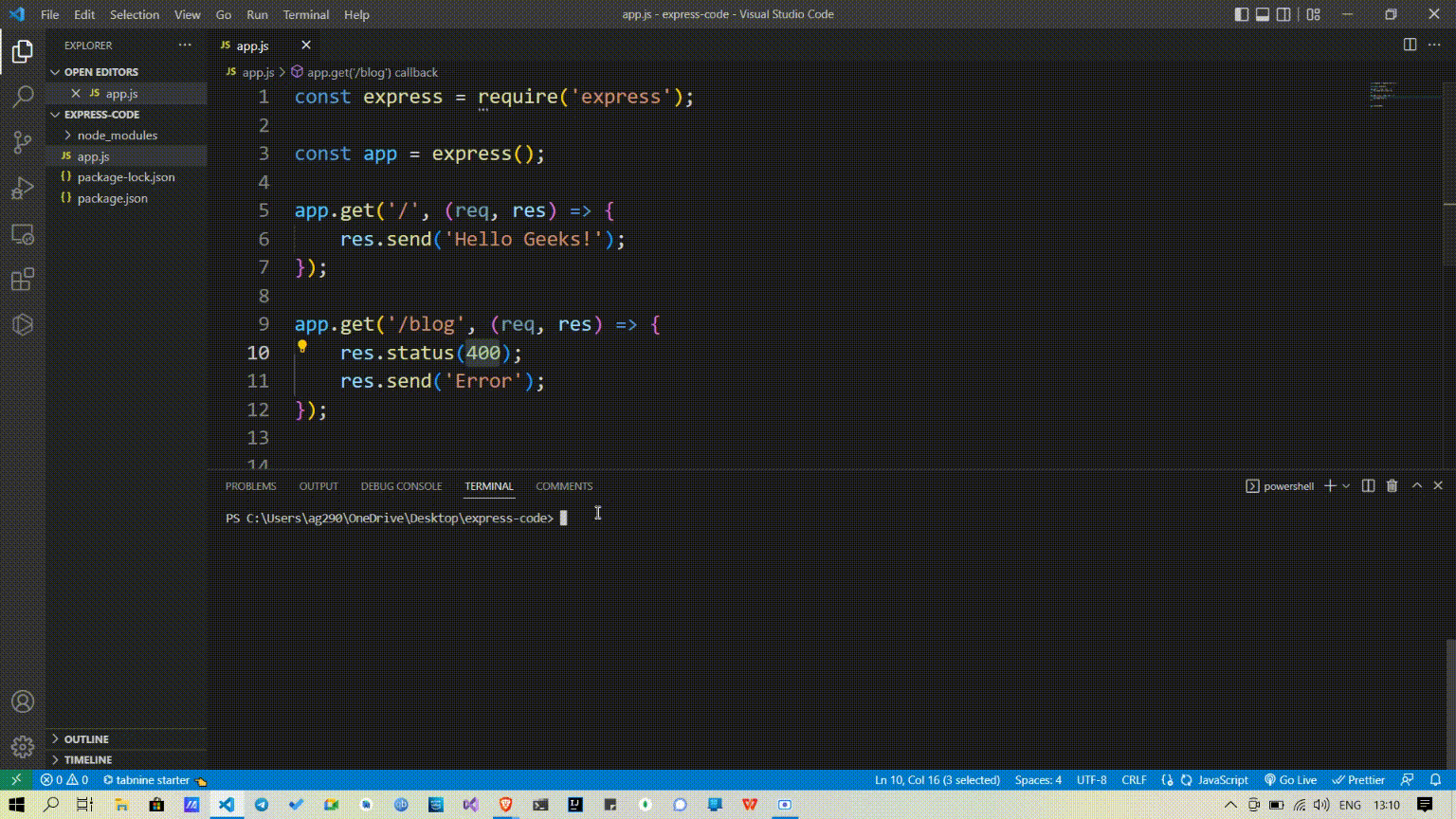Viewport: 1456px width, 819px height.
Task: Click the split editor right icon
Action: point(1410,45)
